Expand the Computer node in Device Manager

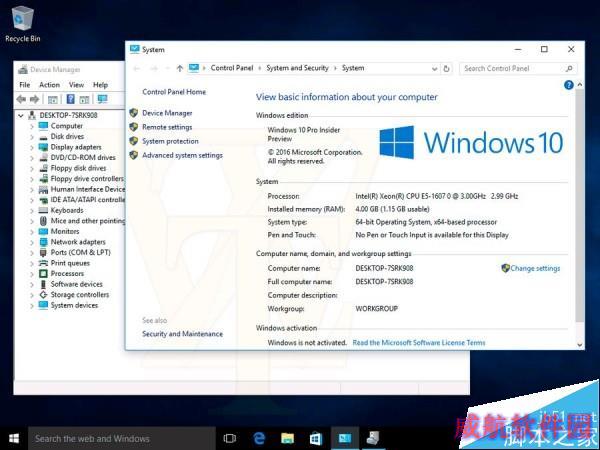(32, 126)
